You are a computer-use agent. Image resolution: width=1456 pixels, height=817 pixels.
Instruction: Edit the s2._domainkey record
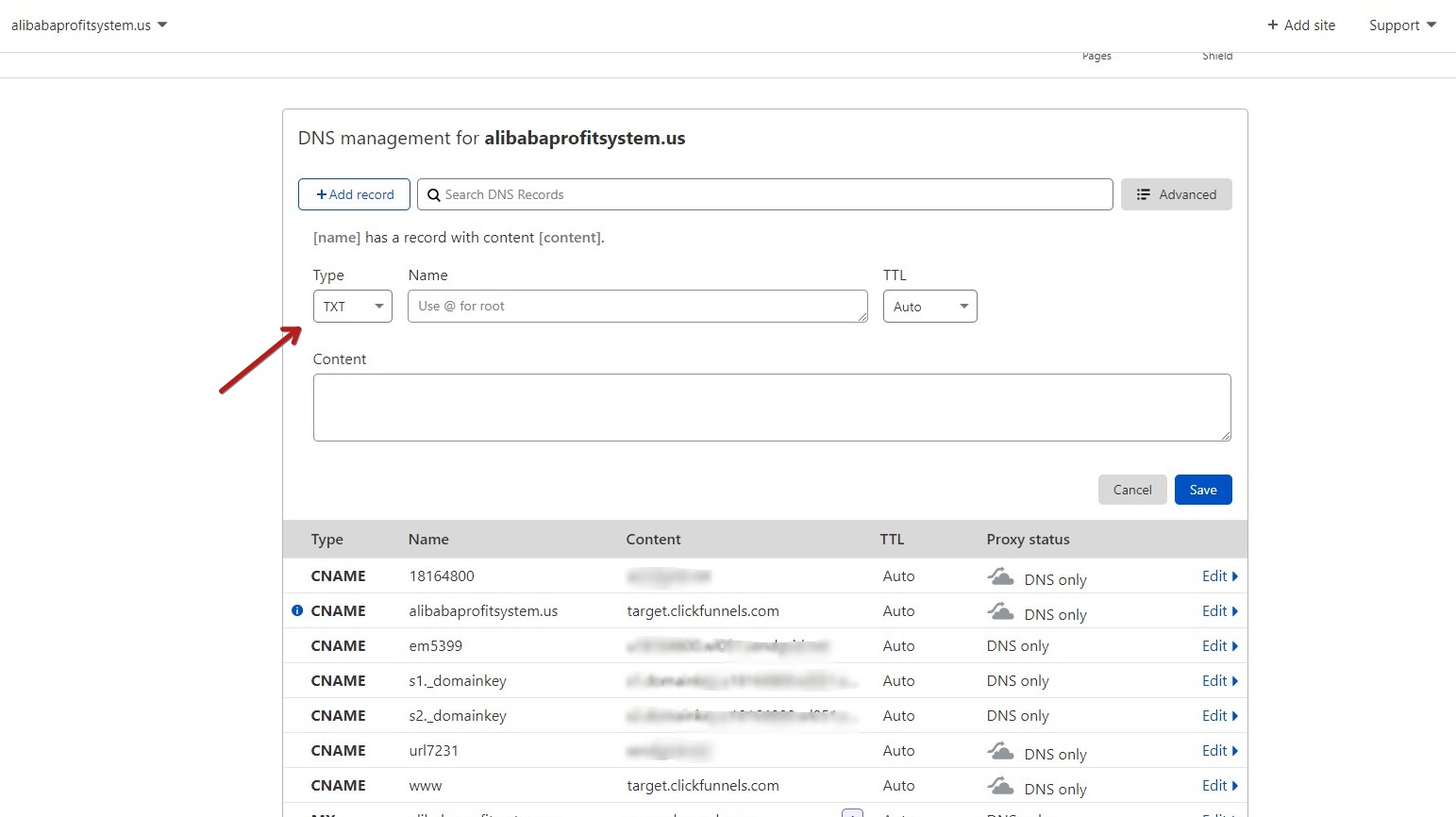click(x=1219, y=716)
